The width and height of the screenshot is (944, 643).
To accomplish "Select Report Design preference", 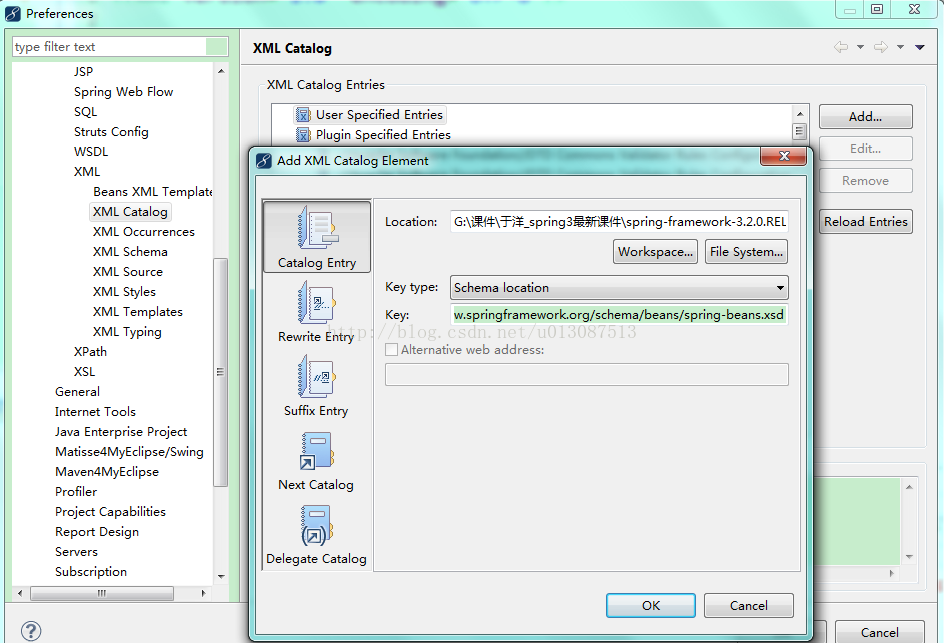I will click(x=96, y=532).
